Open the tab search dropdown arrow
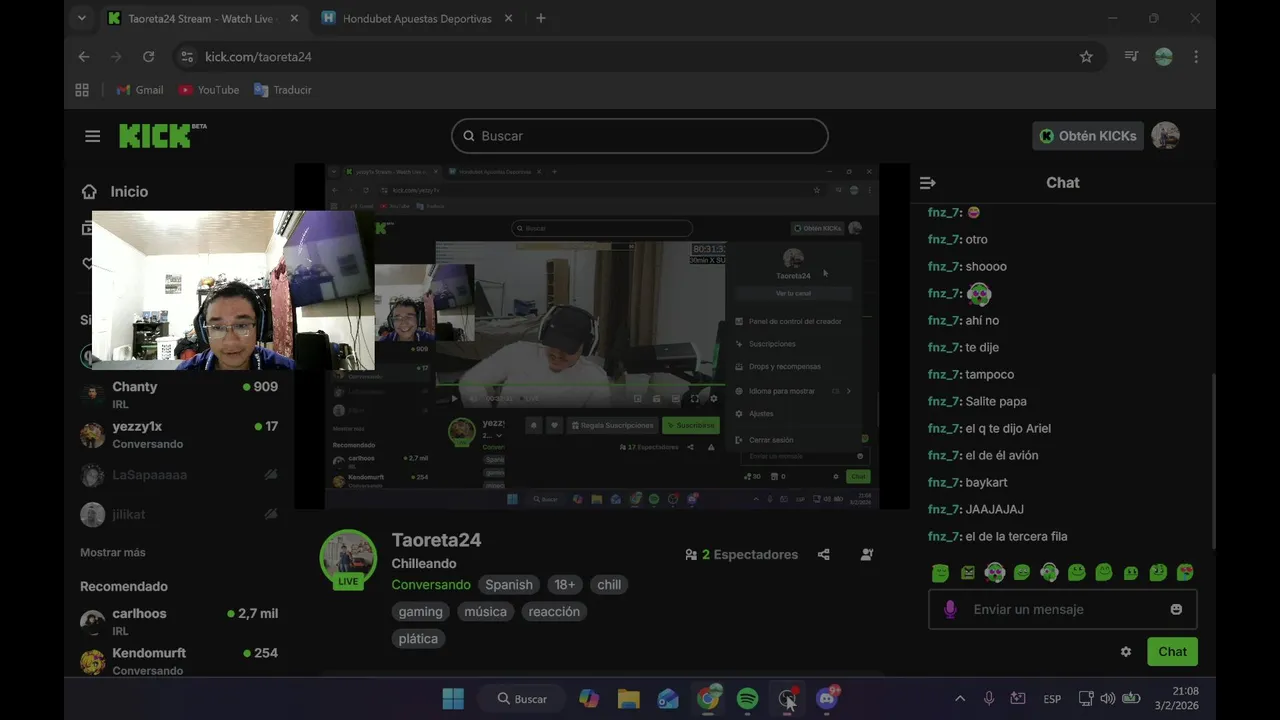Viewport: 1280px width, 720px height. [82, 18]
